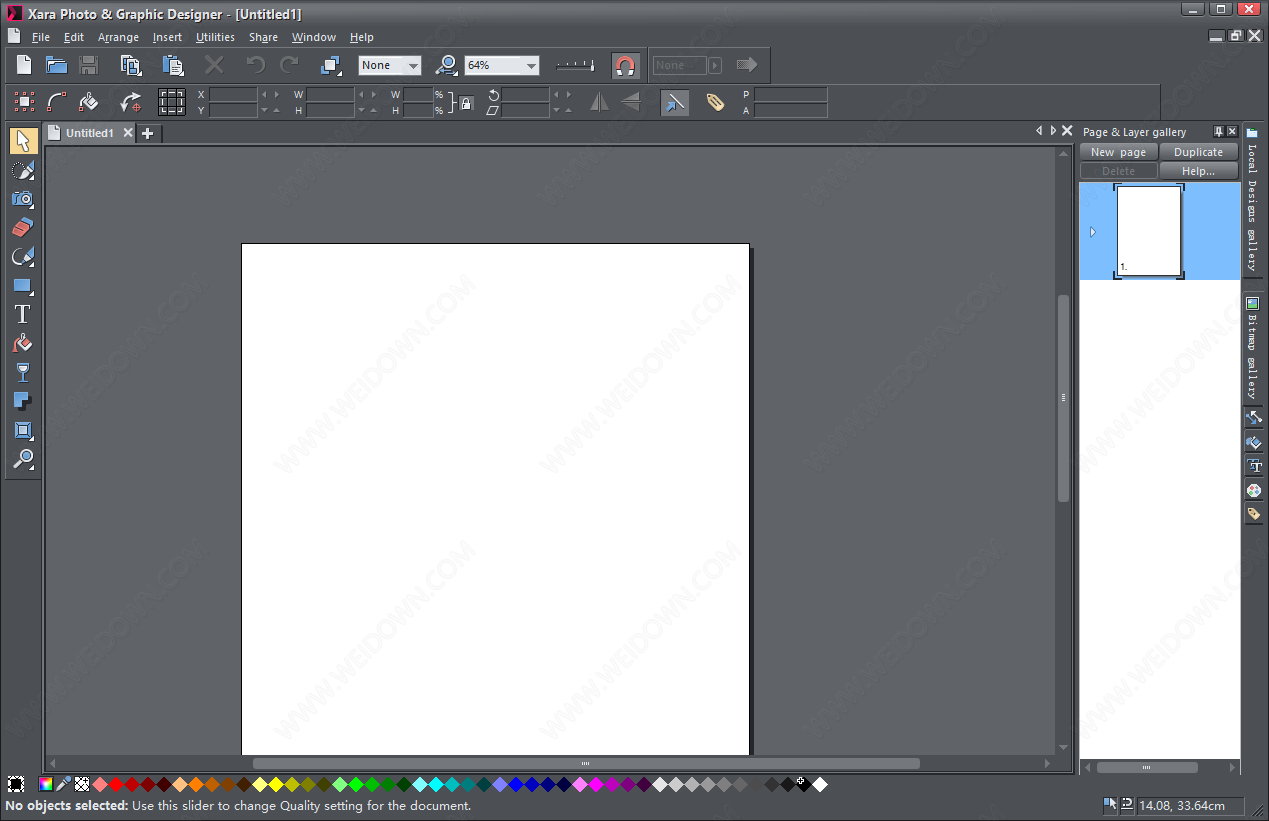This screenshot has height=821, width=1269.
Task: Set no color with crosshatch swatch
Action: tap(82, 785)
